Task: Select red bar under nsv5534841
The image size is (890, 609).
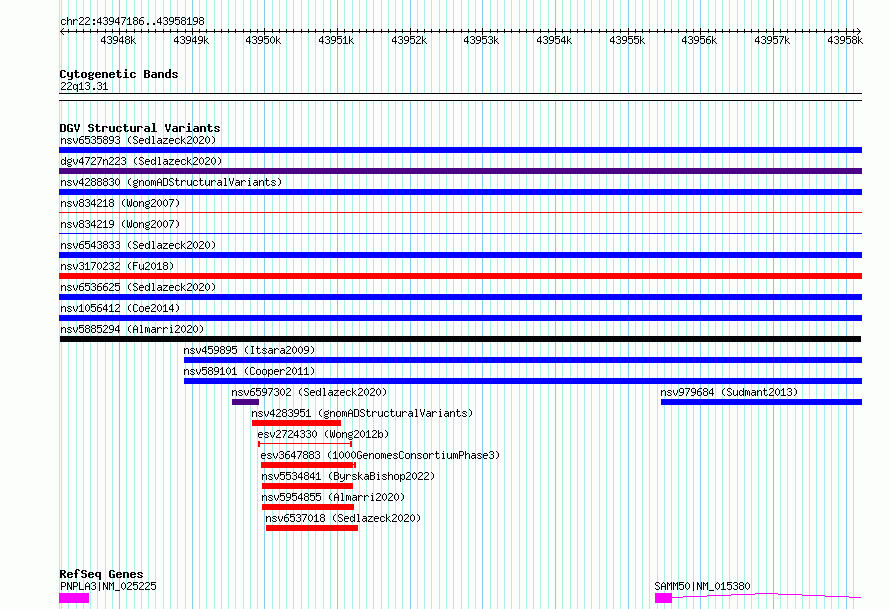Action: point(307,486)
